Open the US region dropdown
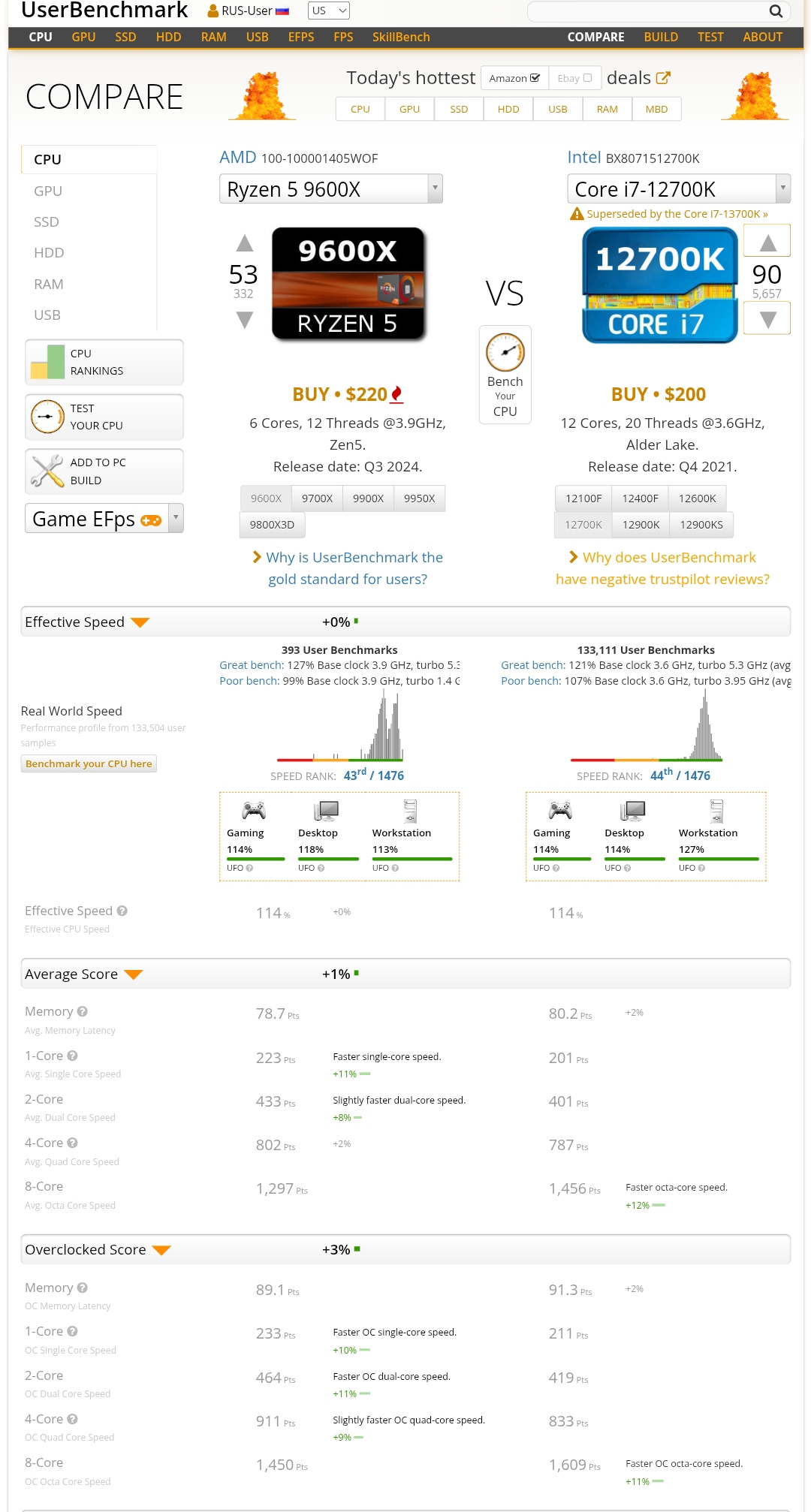This screenshot has height=1512, width=811. click(x=329, y=11)
